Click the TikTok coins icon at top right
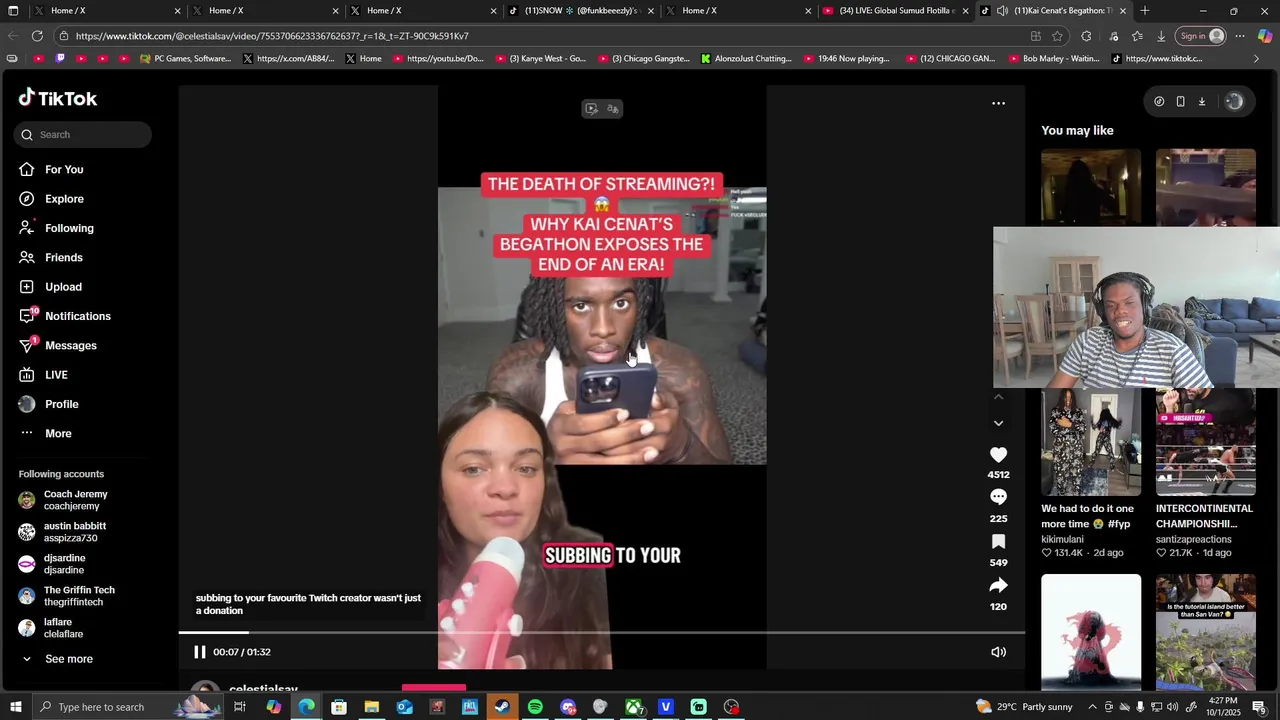Image resolution: width=1280 pixels, height=720 pixels. 1159,101
